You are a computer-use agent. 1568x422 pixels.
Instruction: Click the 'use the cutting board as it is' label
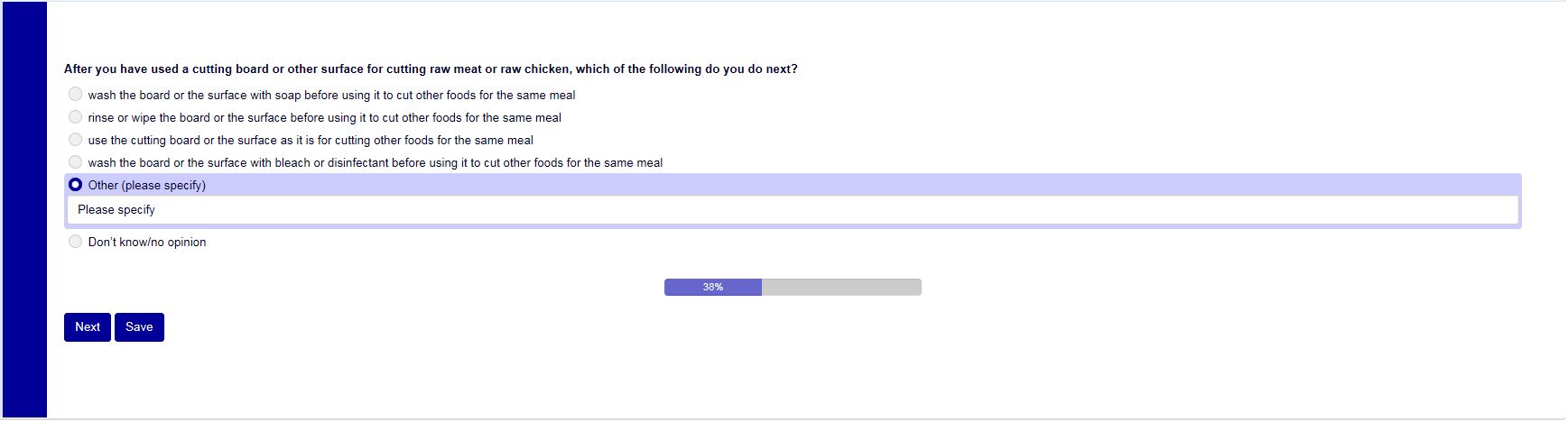311,140
